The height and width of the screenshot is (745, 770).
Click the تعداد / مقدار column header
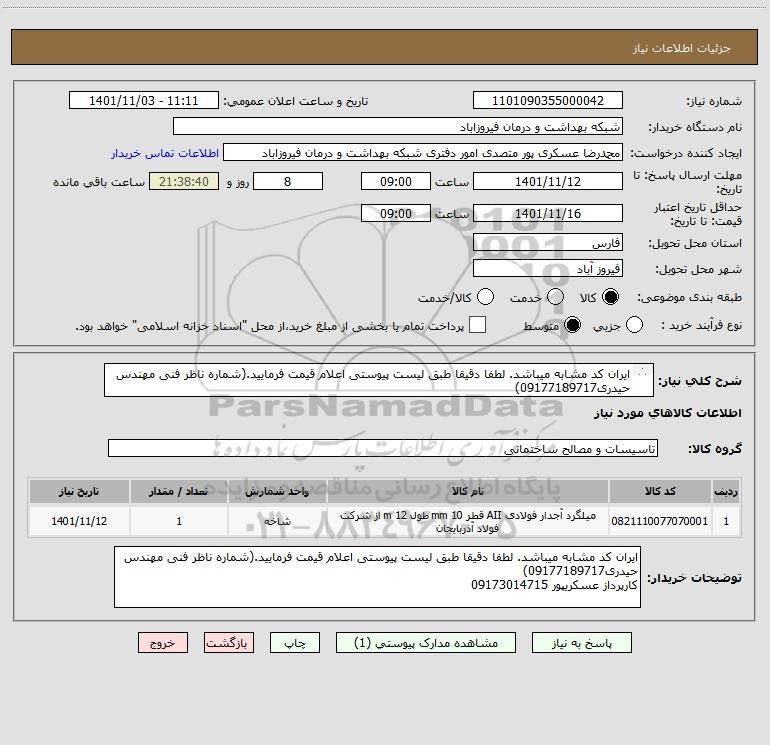point(179,491)
